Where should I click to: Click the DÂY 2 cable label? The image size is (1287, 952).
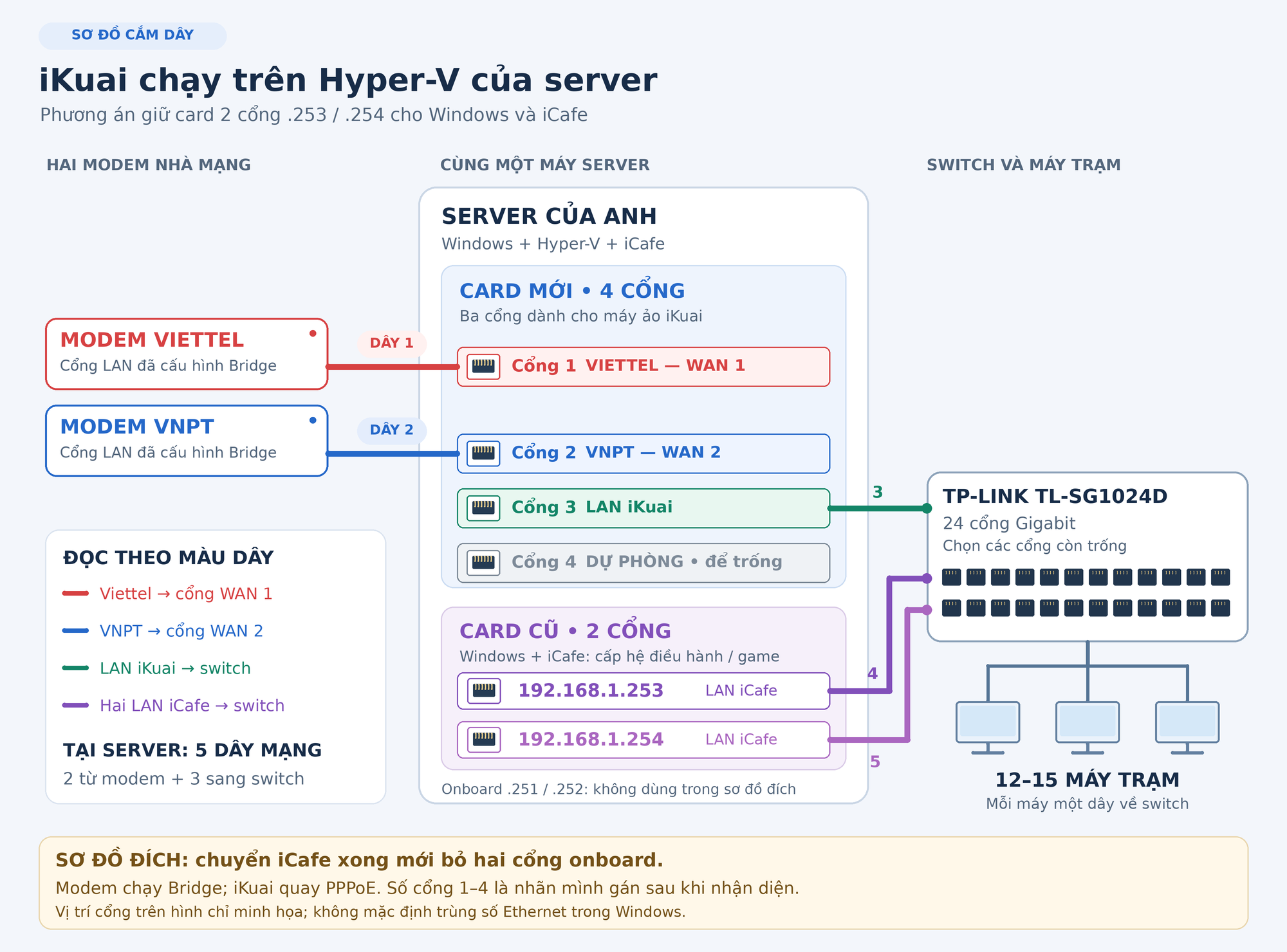392,430
